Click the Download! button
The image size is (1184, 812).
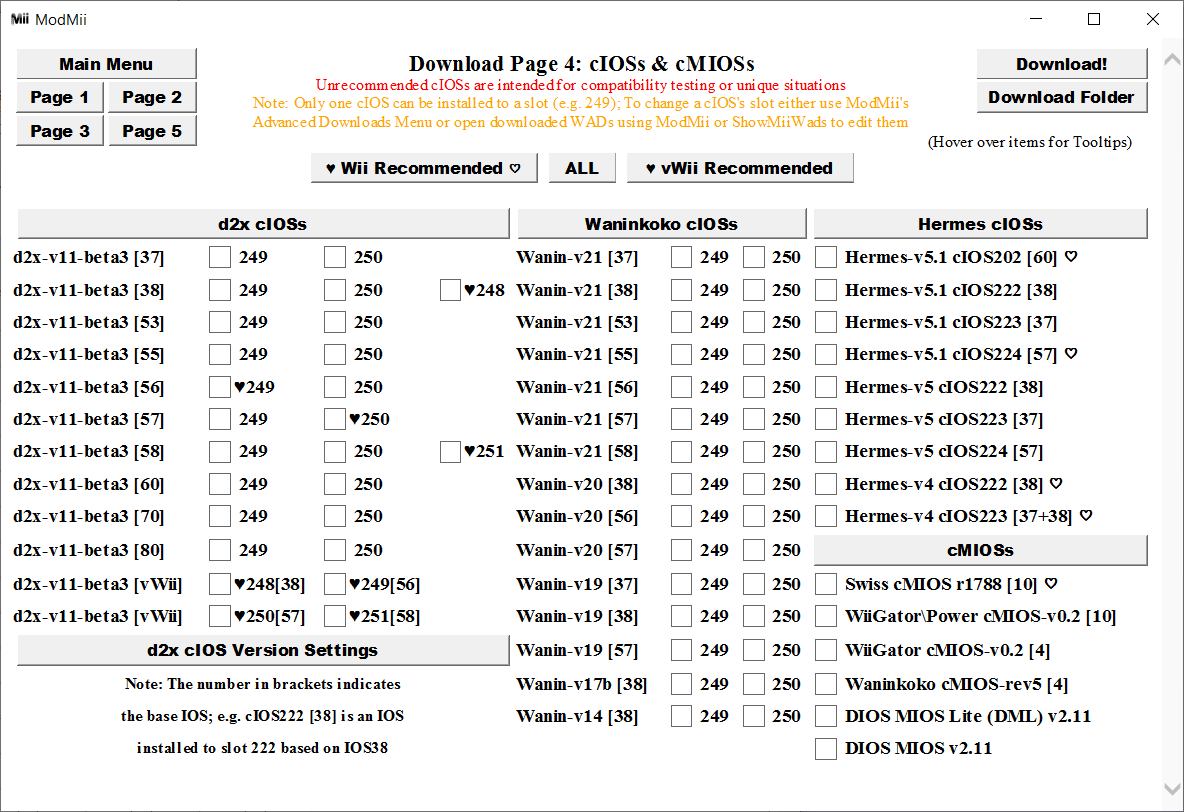(x=1062, y=64)
